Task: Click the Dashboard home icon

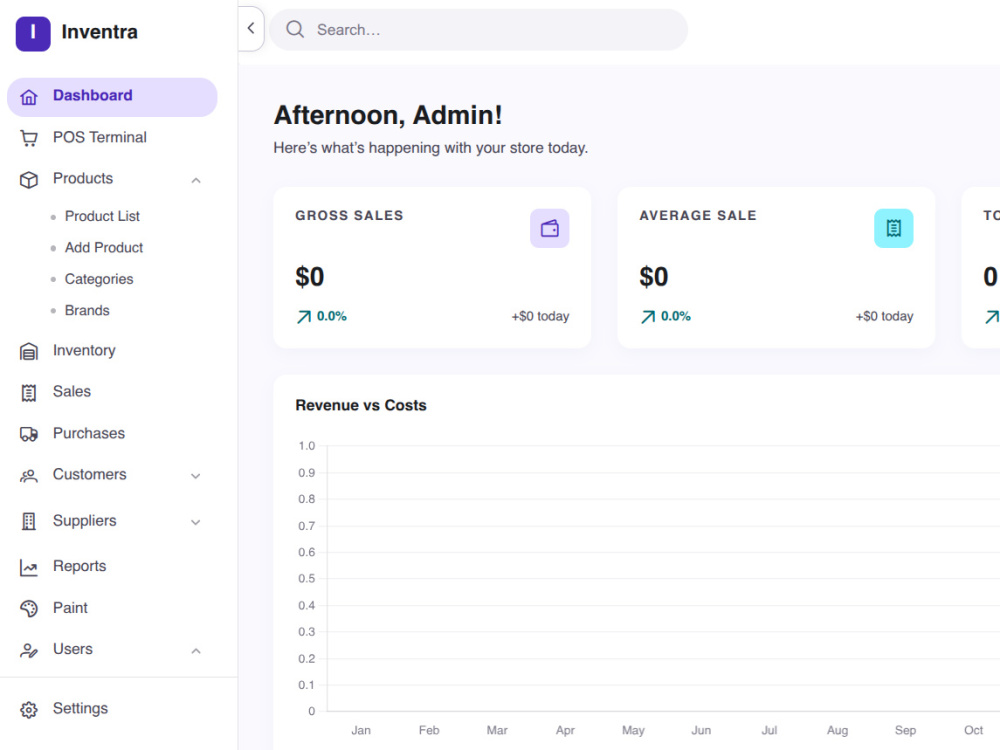Action: 29,97
